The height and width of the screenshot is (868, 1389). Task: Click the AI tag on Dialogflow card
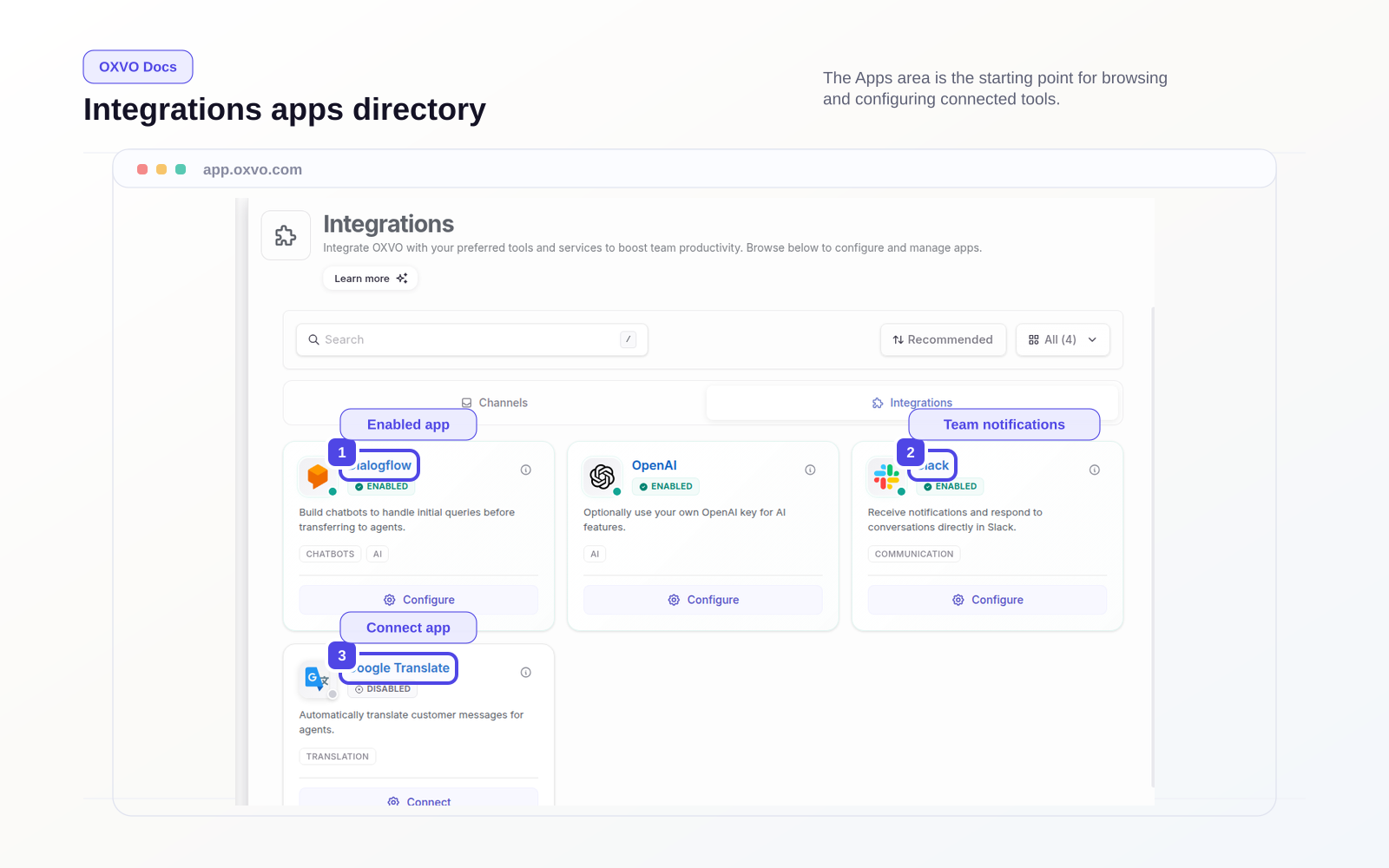tap(378, 554)
